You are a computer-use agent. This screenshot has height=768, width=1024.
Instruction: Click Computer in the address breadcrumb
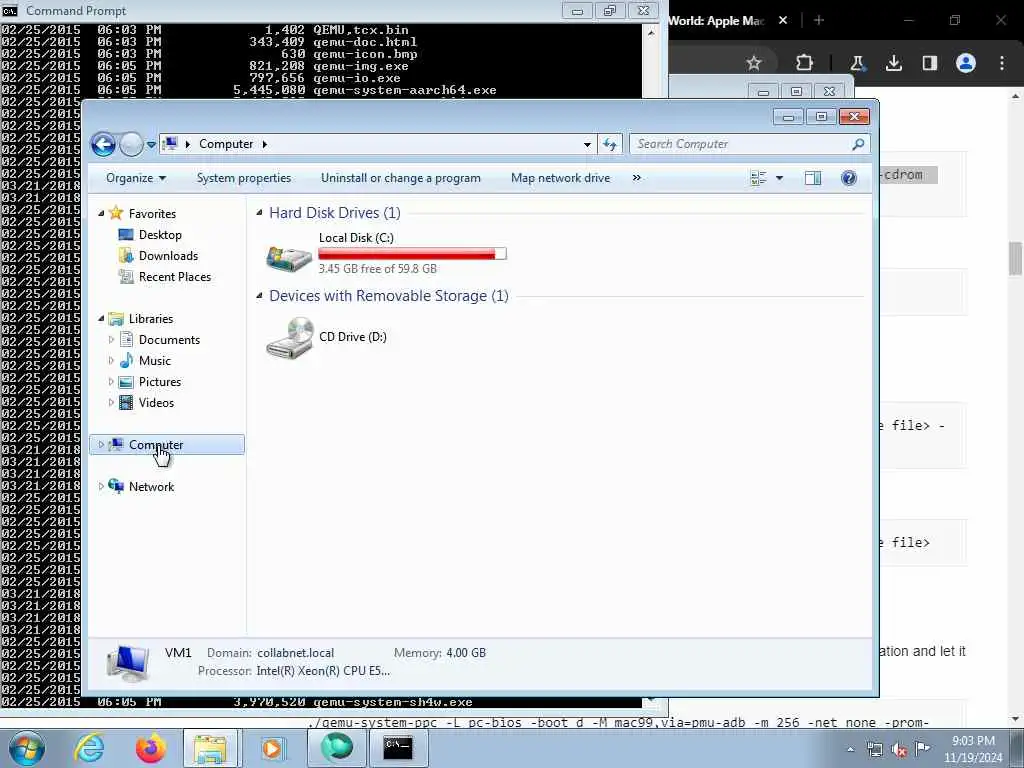226,144
